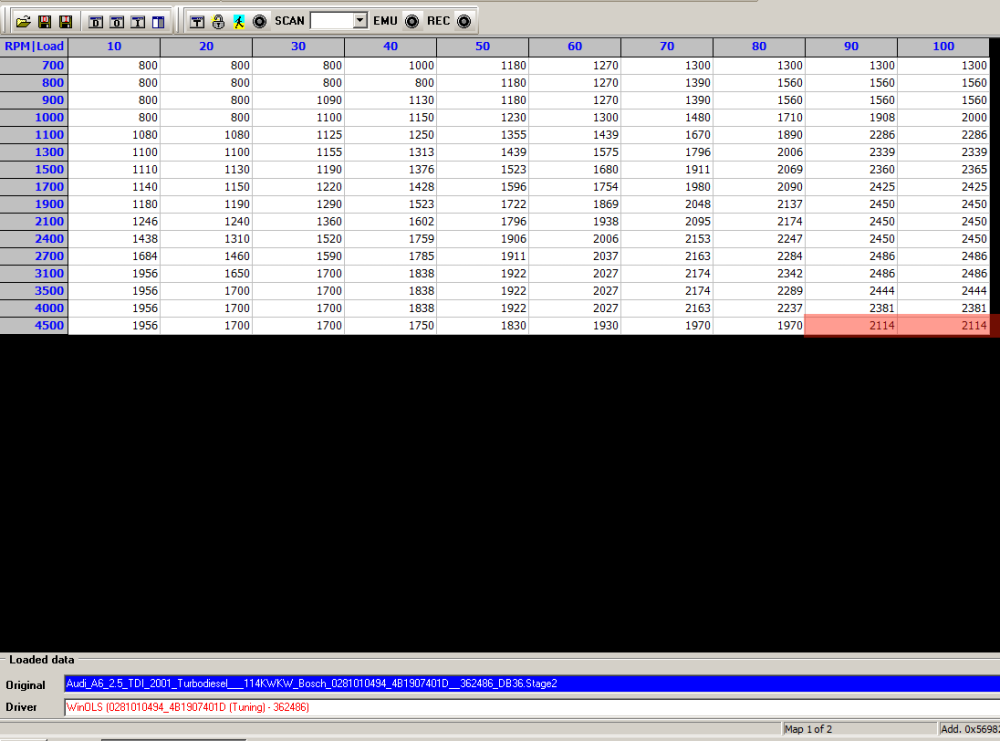The width and height of the screenshot is (1000, 741).
Task: Click the Original file name field
Action: (532, 684)
